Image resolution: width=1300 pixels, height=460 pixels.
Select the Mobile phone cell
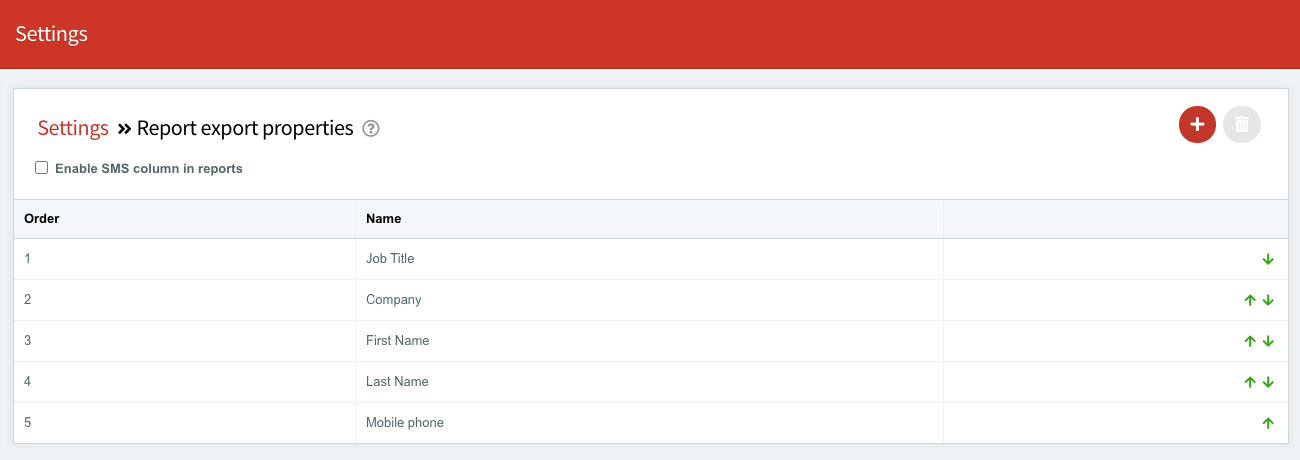pyautogui.click(x=649, y=423)
